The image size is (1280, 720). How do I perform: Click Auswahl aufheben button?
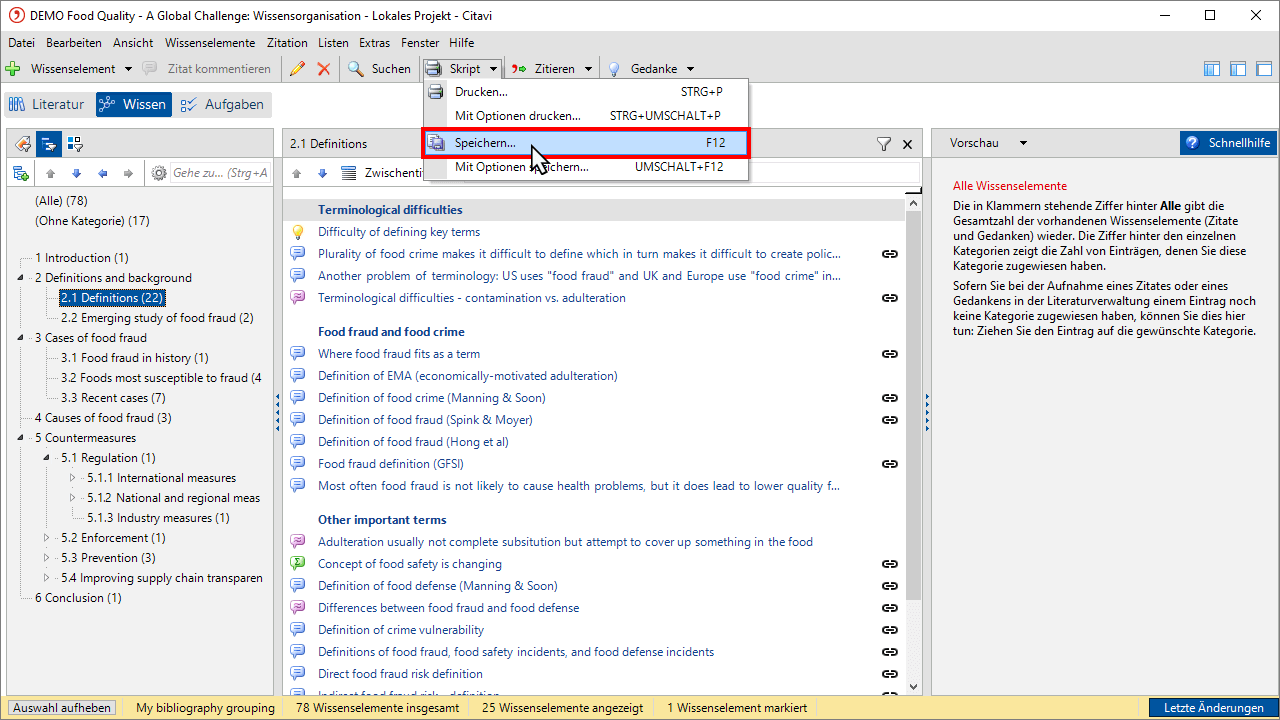(x=62, y=708)
